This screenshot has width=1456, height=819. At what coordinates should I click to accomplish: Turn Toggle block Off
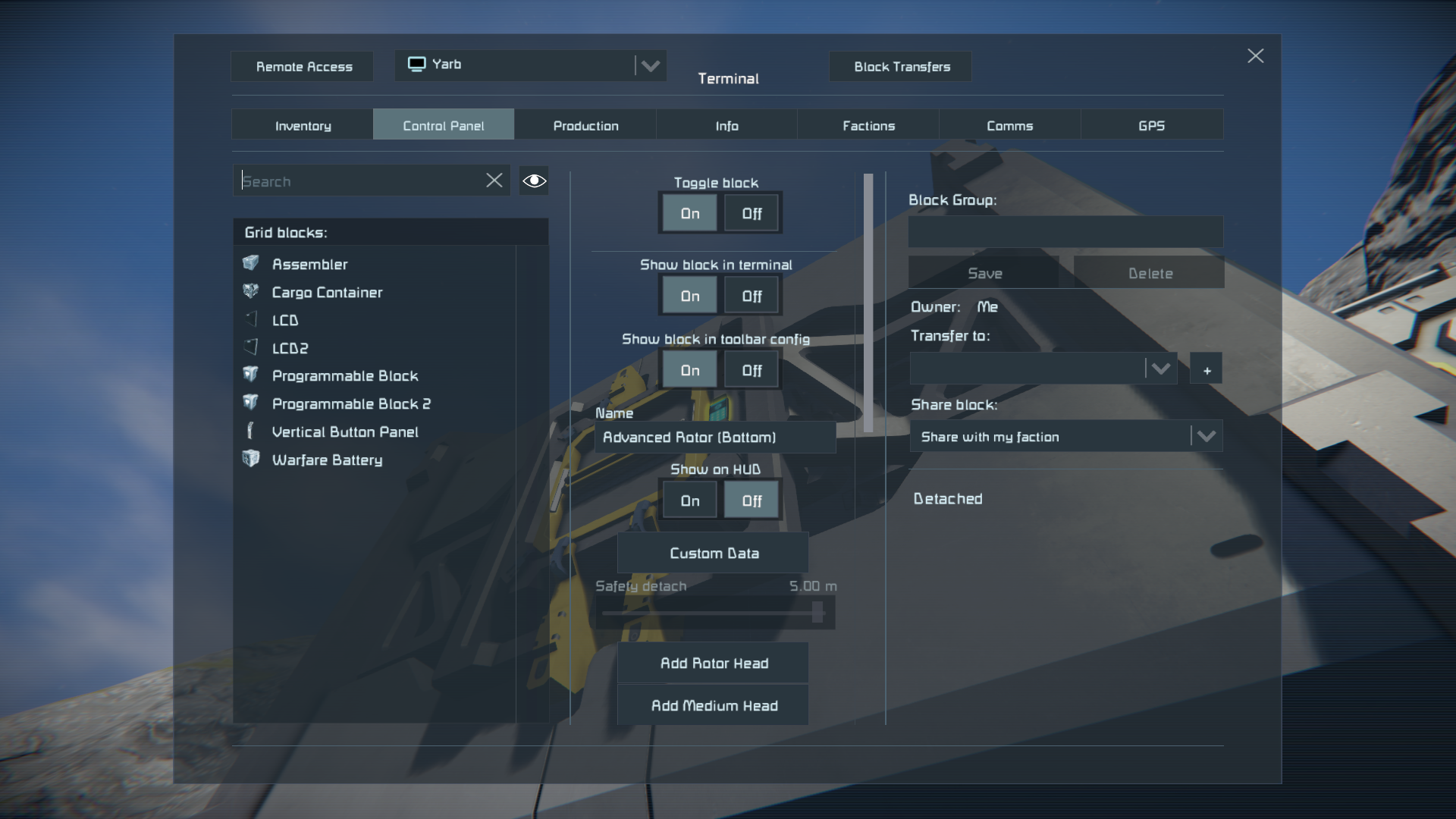coord(752,214)
